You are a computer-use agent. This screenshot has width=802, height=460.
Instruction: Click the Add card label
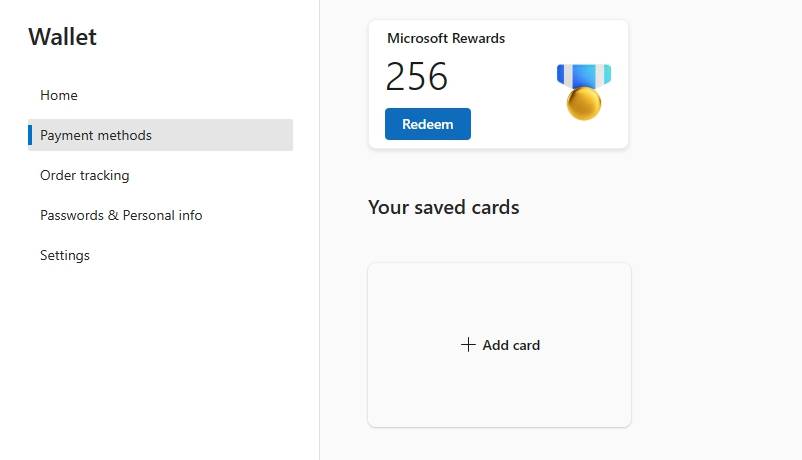point(511,345)
